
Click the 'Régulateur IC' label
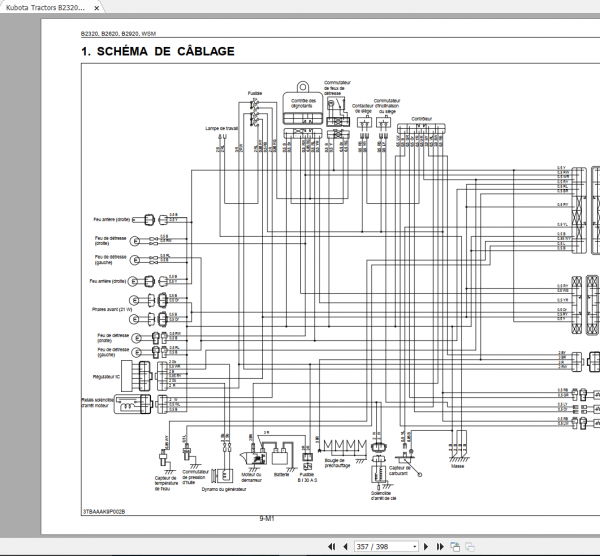click(106, 377)
